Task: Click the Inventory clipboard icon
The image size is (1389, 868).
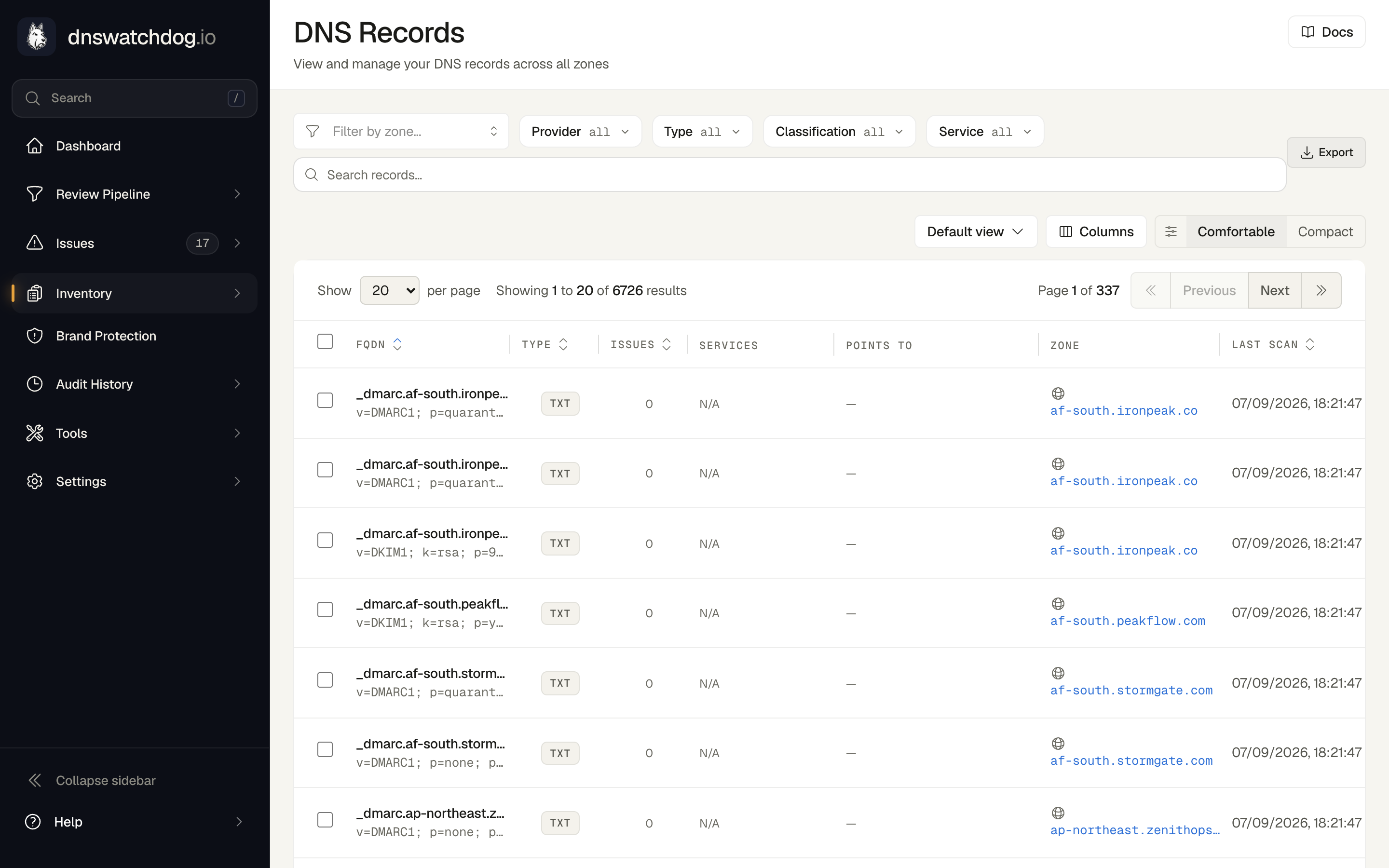Action: 34,293
